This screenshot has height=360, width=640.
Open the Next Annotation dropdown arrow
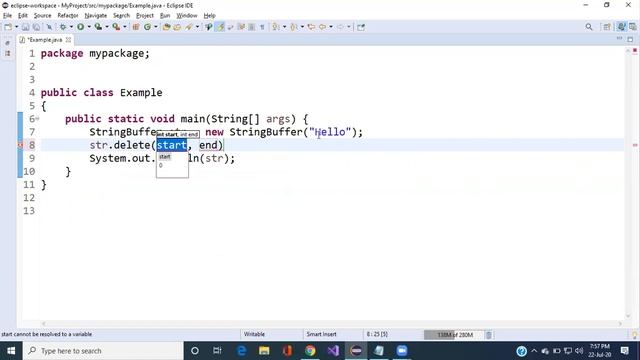tap(284, 27)
